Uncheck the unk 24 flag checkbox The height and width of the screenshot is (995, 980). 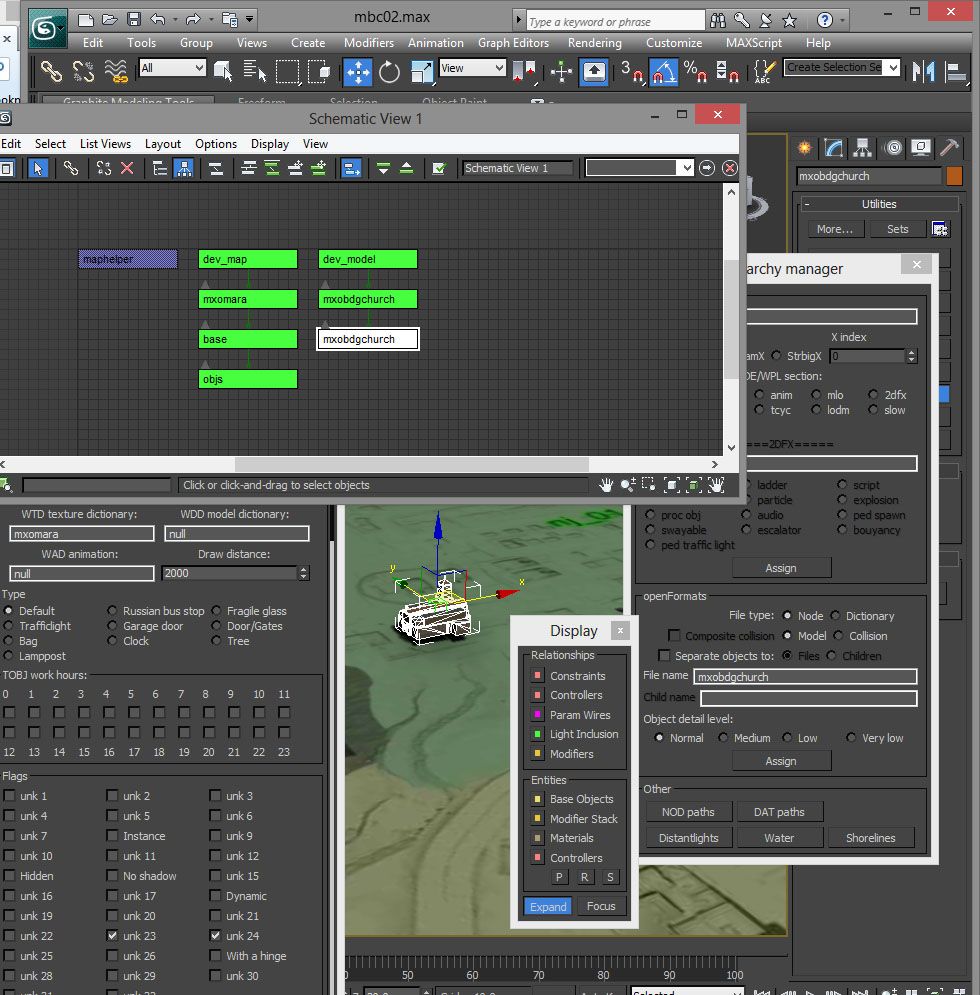tap(216, 935)
